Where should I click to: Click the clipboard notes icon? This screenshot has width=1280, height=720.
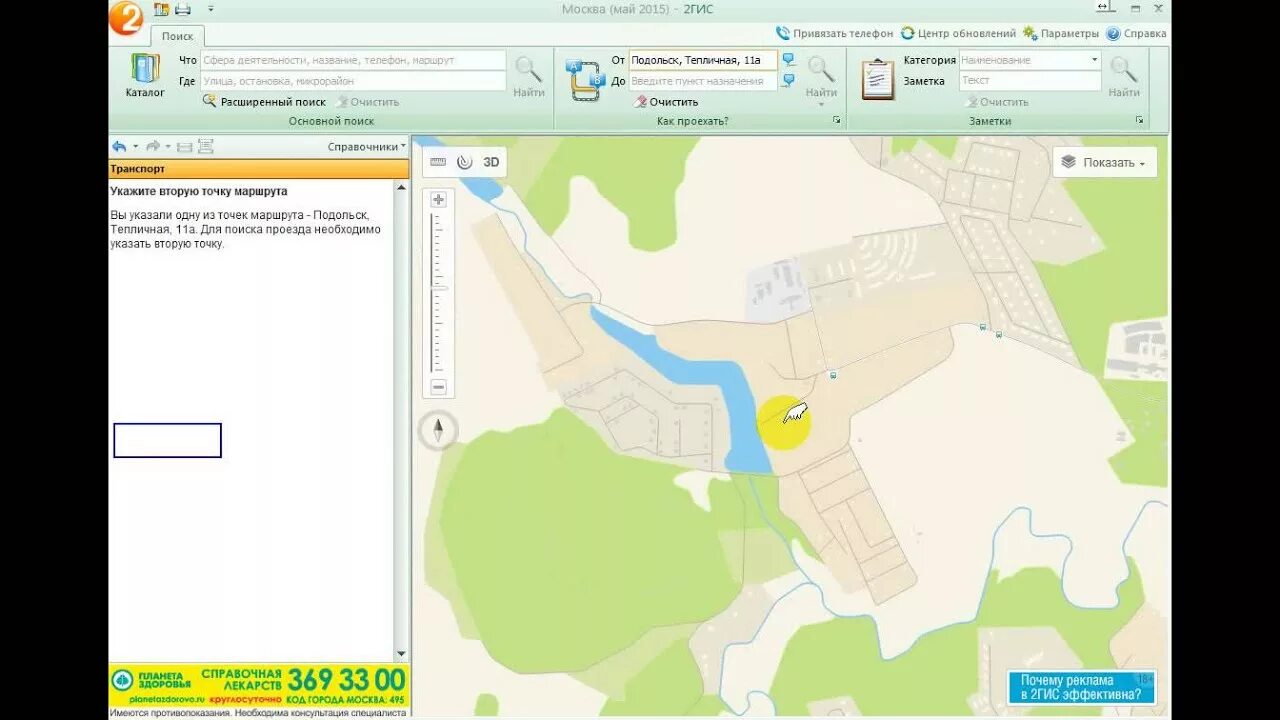(878, 79)
